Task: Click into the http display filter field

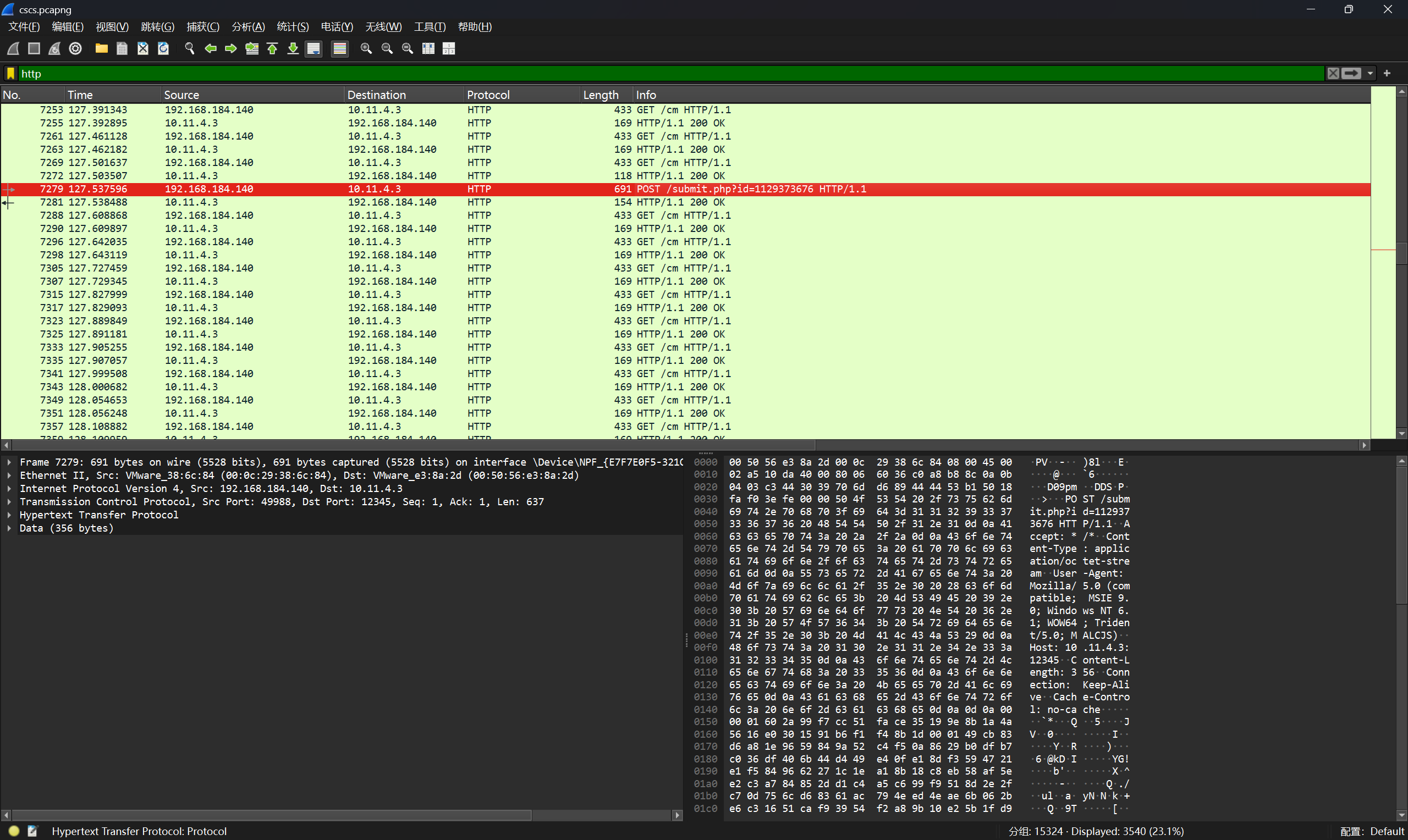Action: pyautogui.click(x=671, y=74)
